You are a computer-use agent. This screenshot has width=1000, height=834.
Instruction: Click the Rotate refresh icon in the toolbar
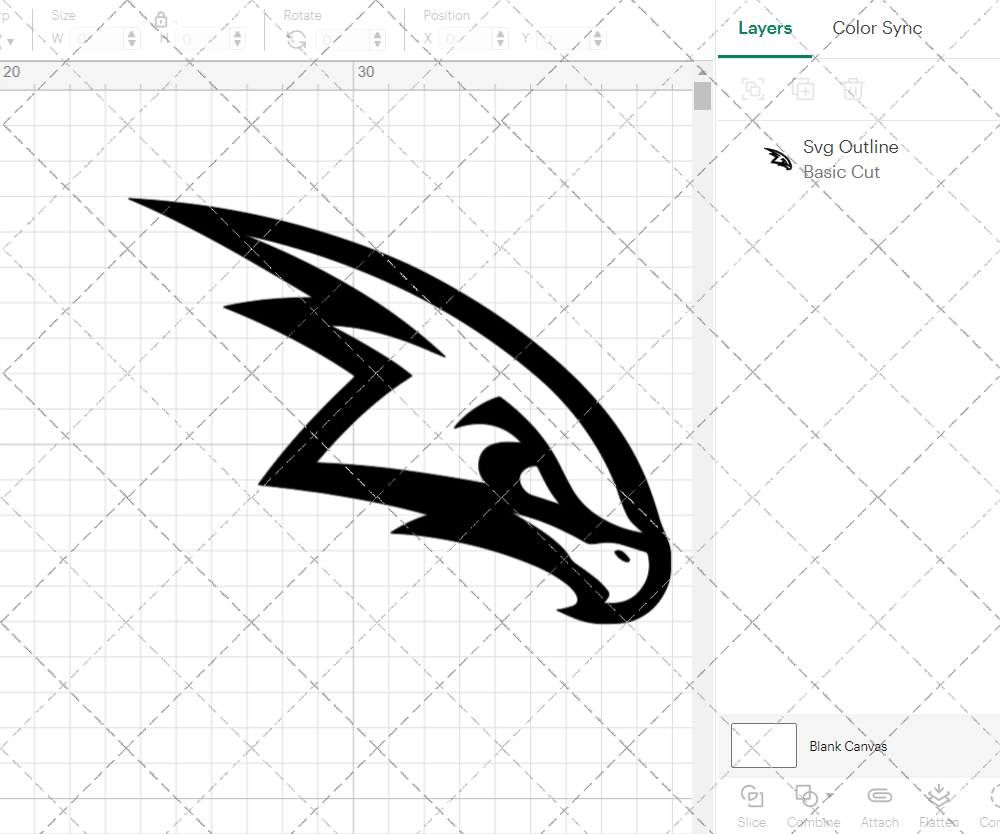(x=296, y=38)
